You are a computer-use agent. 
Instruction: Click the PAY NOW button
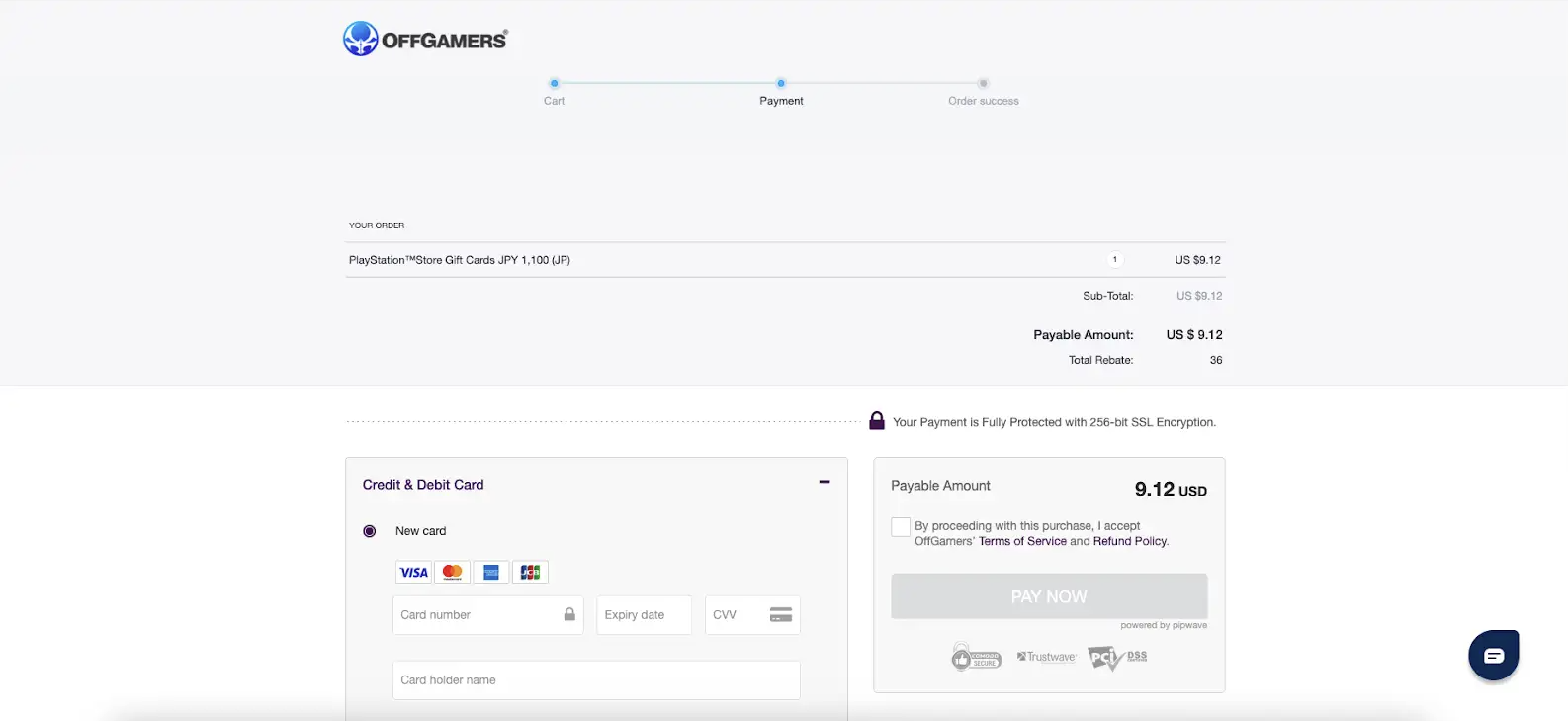pyautogui.click(x=1049, y=596)
